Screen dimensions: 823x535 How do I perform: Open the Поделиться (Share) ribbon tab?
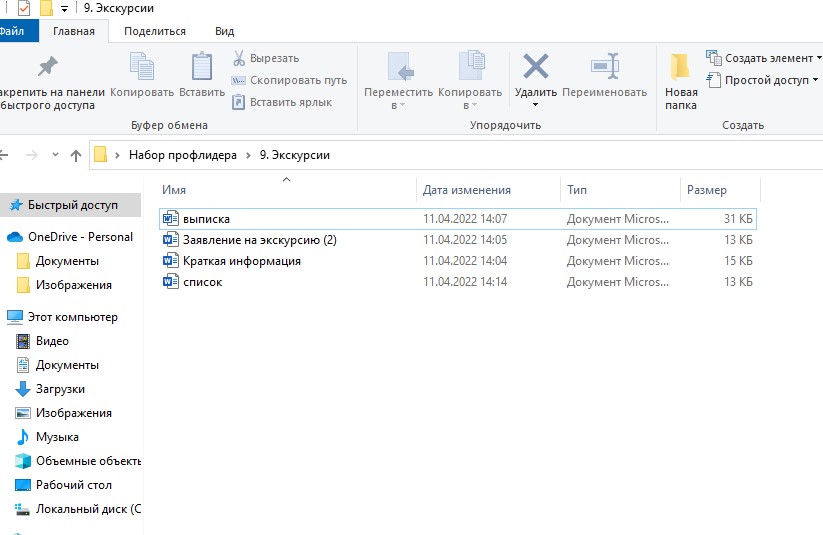pos(155,31)
